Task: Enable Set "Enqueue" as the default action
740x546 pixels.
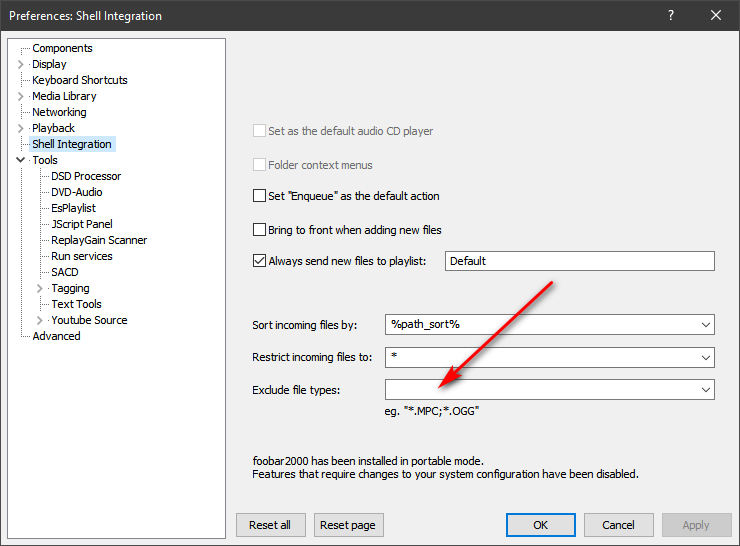Action: 259,195
